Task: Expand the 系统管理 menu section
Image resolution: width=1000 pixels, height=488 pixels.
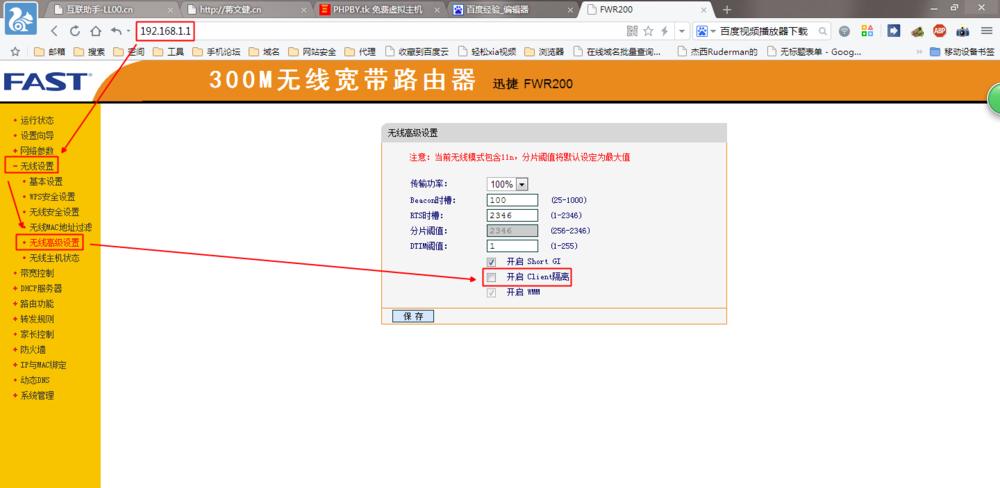Action: pyautogui.click(x=36, y=396)
